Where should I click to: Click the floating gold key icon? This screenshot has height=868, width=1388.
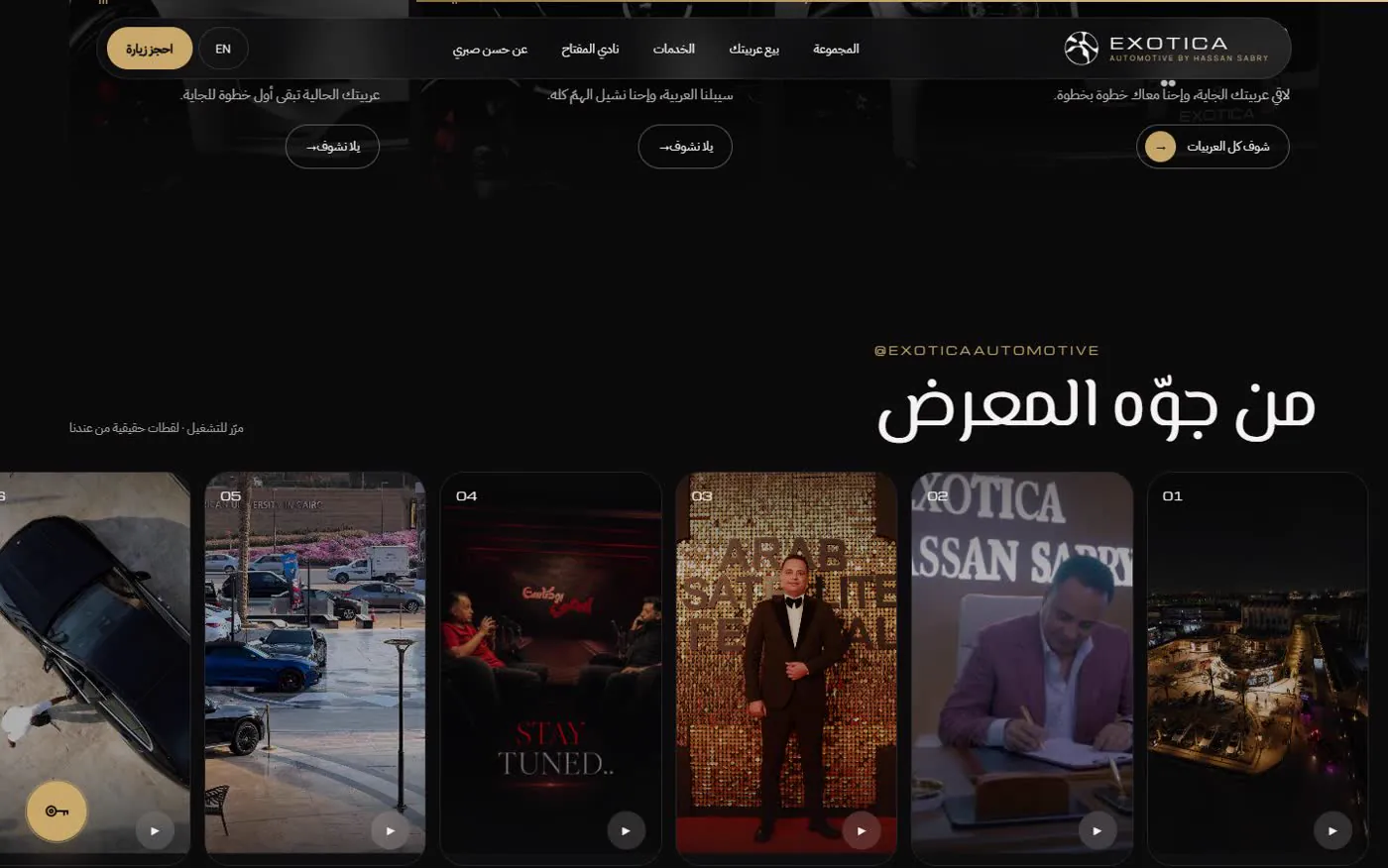(x=57, y=812)
